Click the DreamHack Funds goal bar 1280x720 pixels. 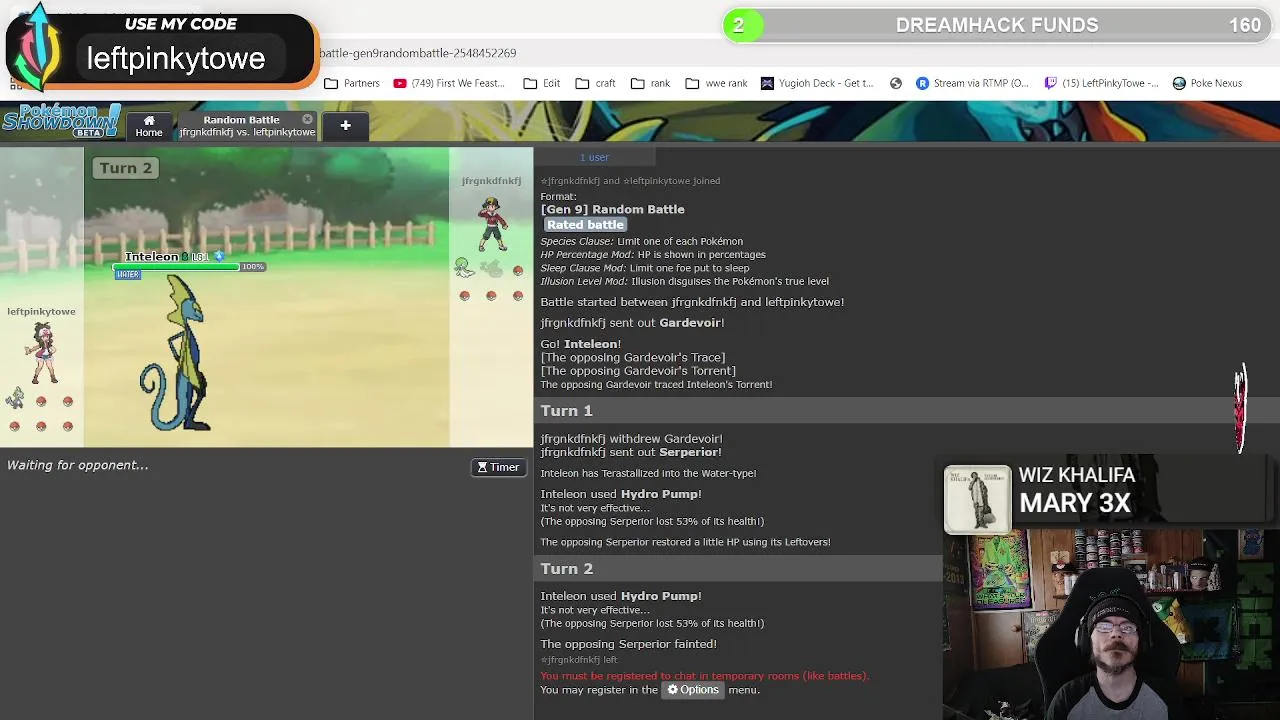click(x=997, y=25)
